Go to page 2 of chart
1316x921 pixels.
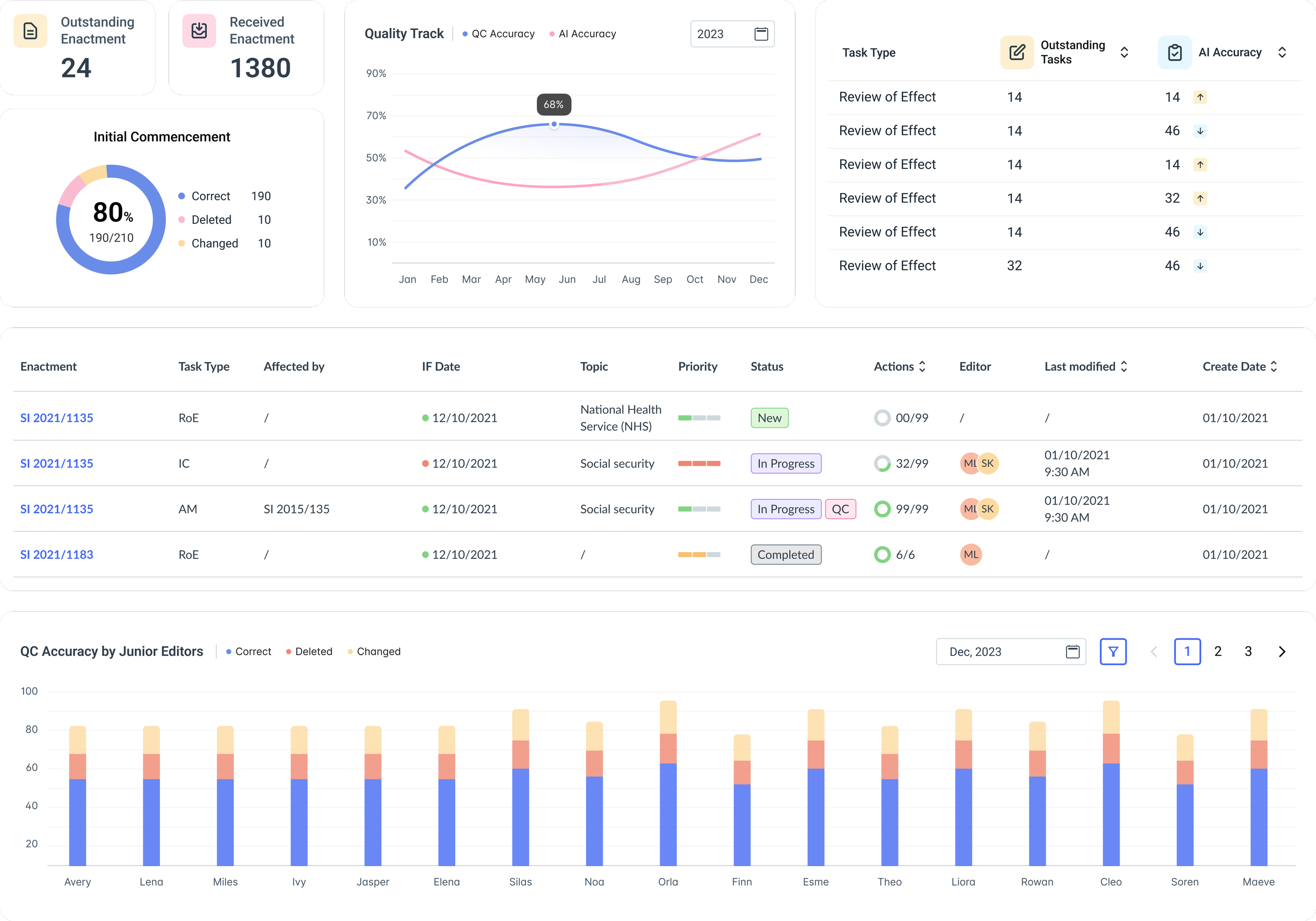point(1218,652)
